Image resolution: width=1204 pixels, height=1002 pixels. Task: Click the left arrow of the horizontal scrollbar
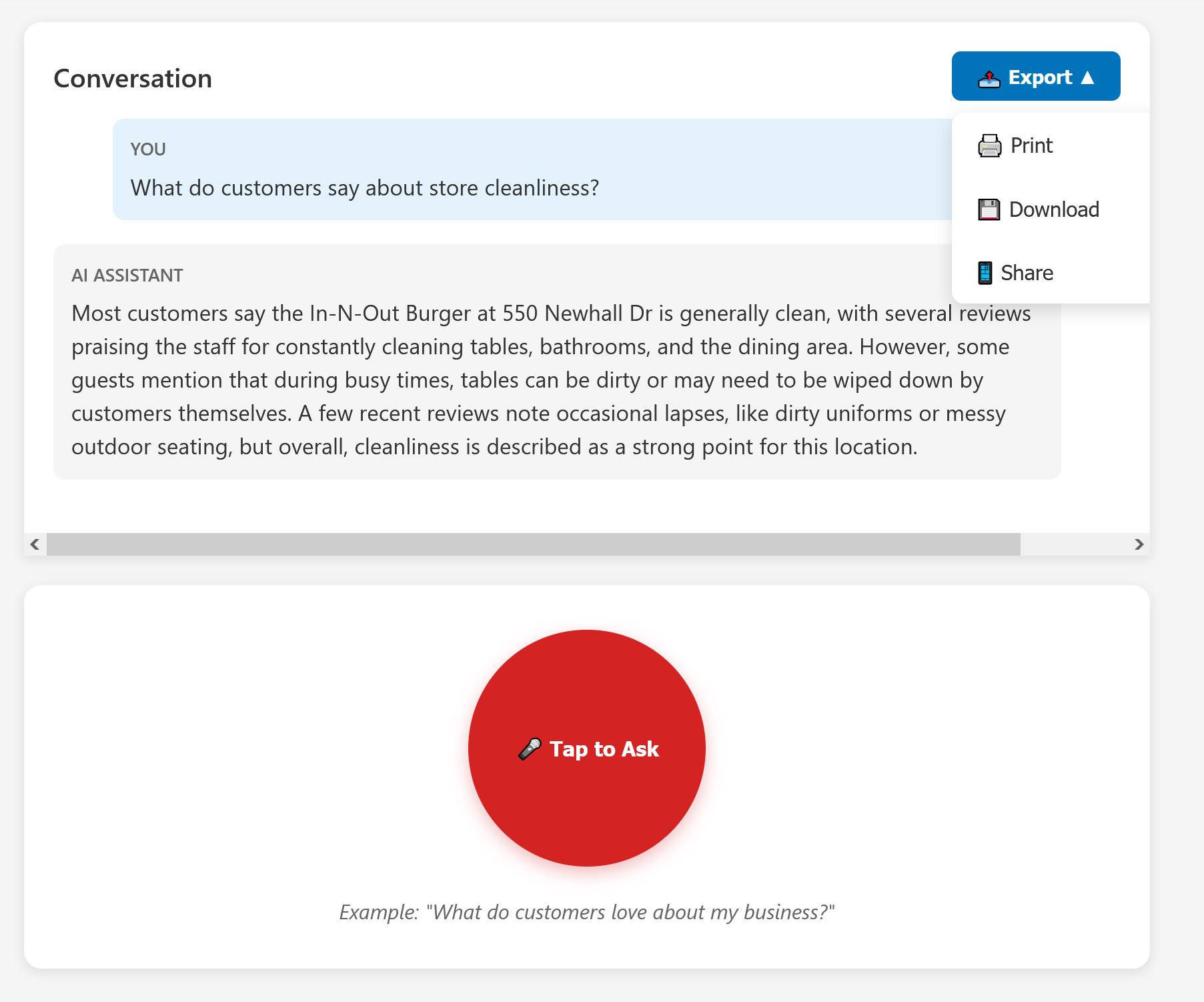[35, 544]
